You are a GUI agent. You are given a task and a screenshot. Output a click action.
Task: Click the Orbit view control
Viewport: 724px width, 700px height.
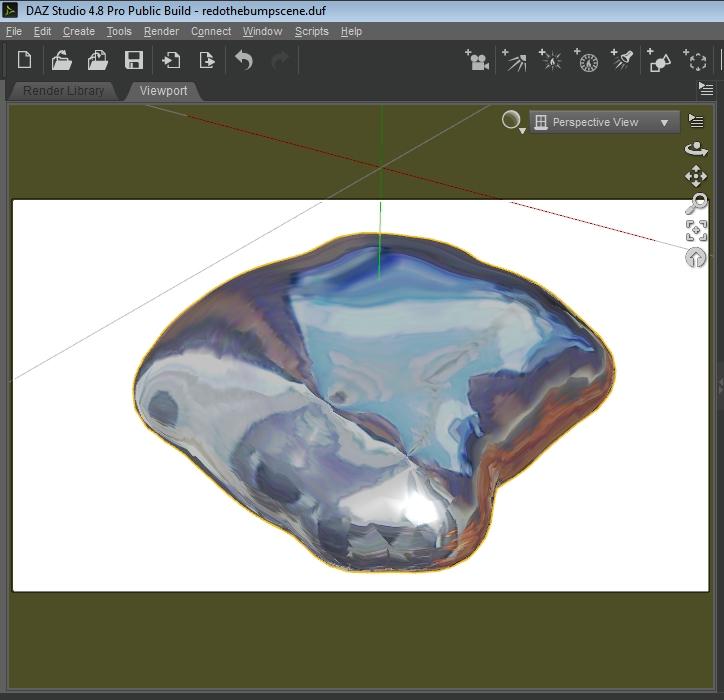pos(696,149)
